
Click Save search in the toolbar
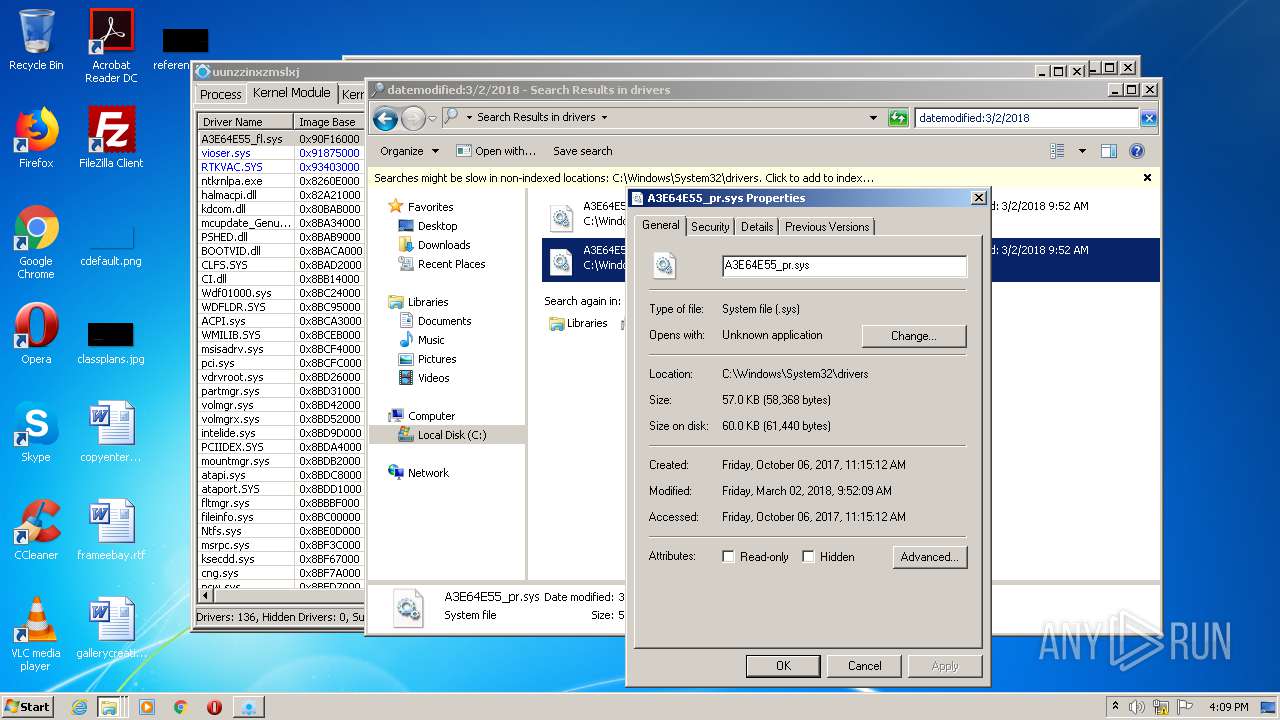coord(582,151)
